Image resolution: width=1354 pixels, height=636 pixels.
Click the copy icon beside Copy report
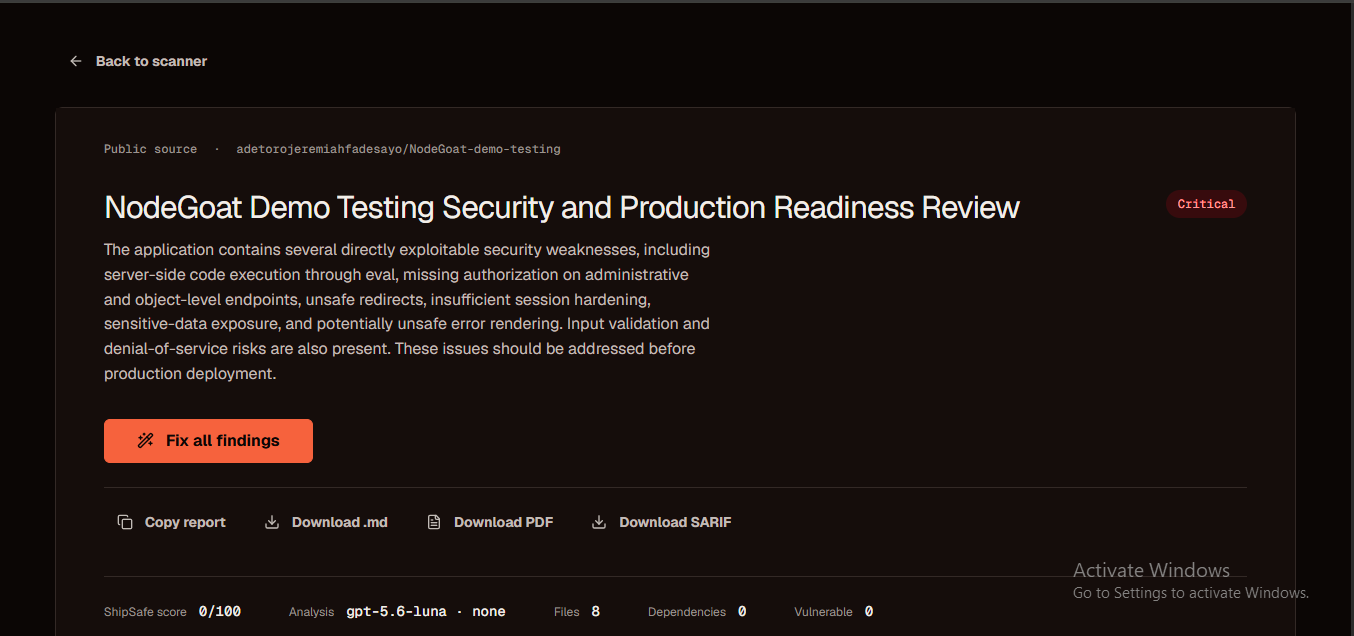(x=125, y=522)
